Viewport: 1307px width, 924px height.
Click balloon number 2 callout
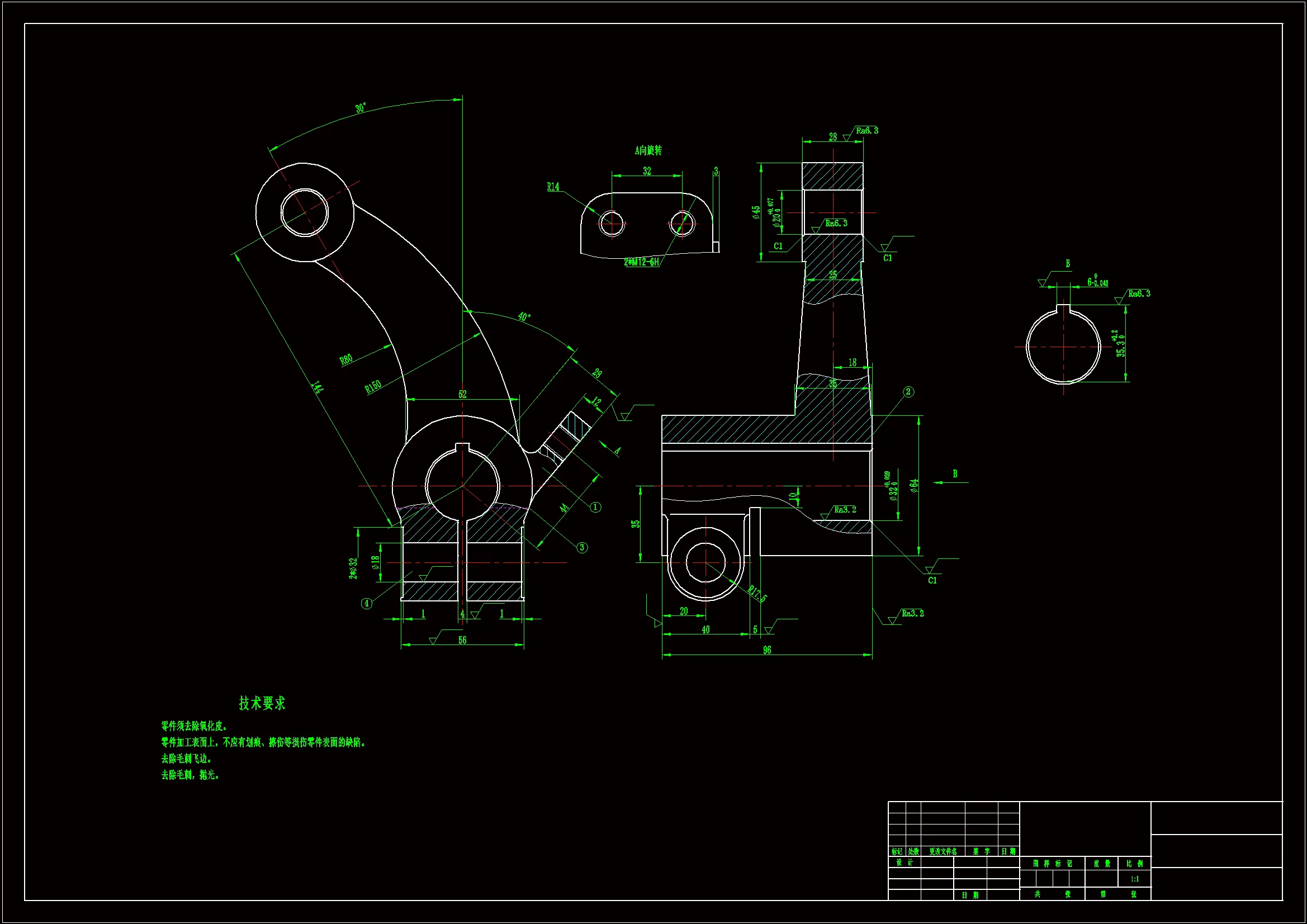coord(908,392)
